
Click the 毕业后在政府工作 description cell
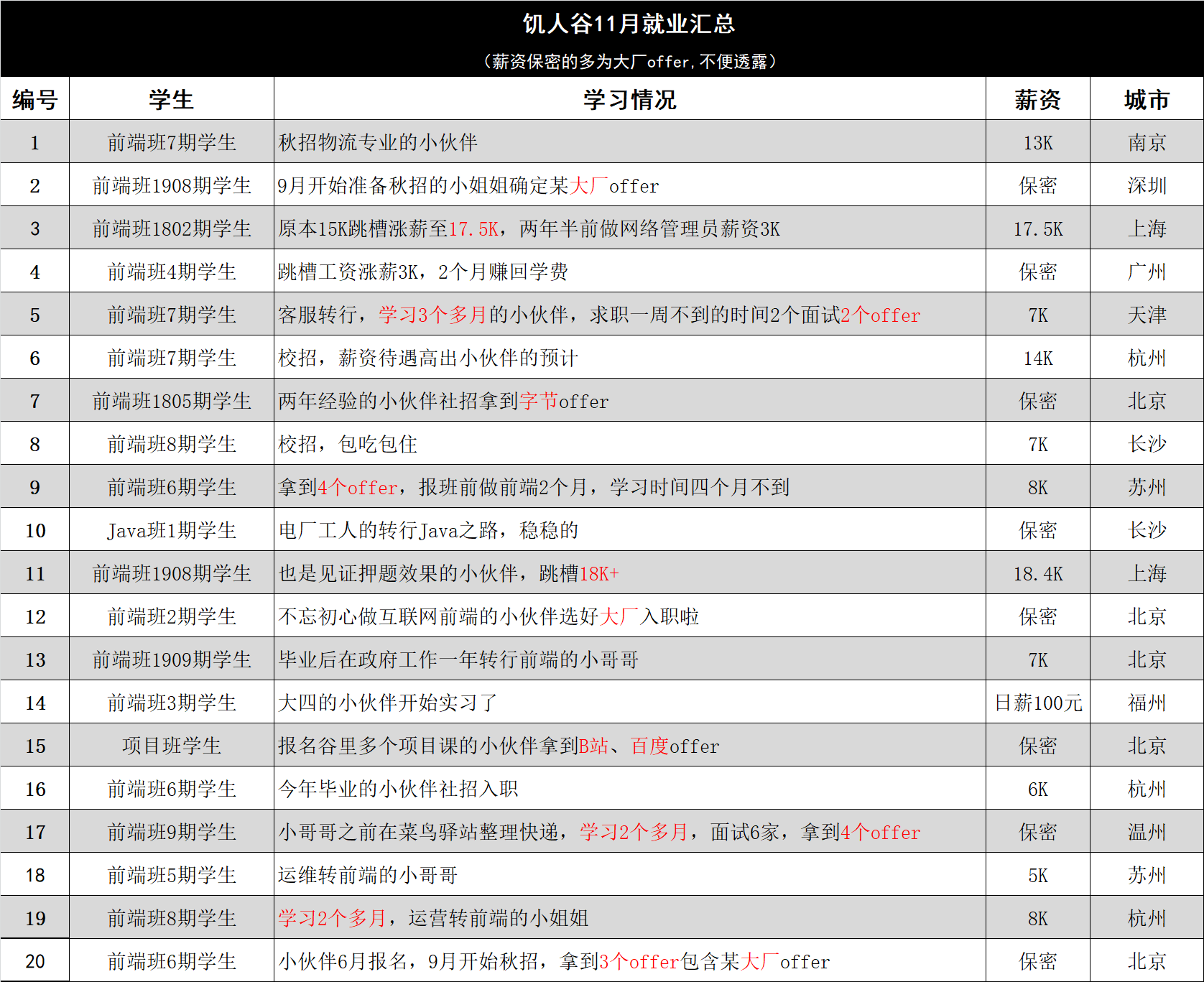(x=630, y=659)
